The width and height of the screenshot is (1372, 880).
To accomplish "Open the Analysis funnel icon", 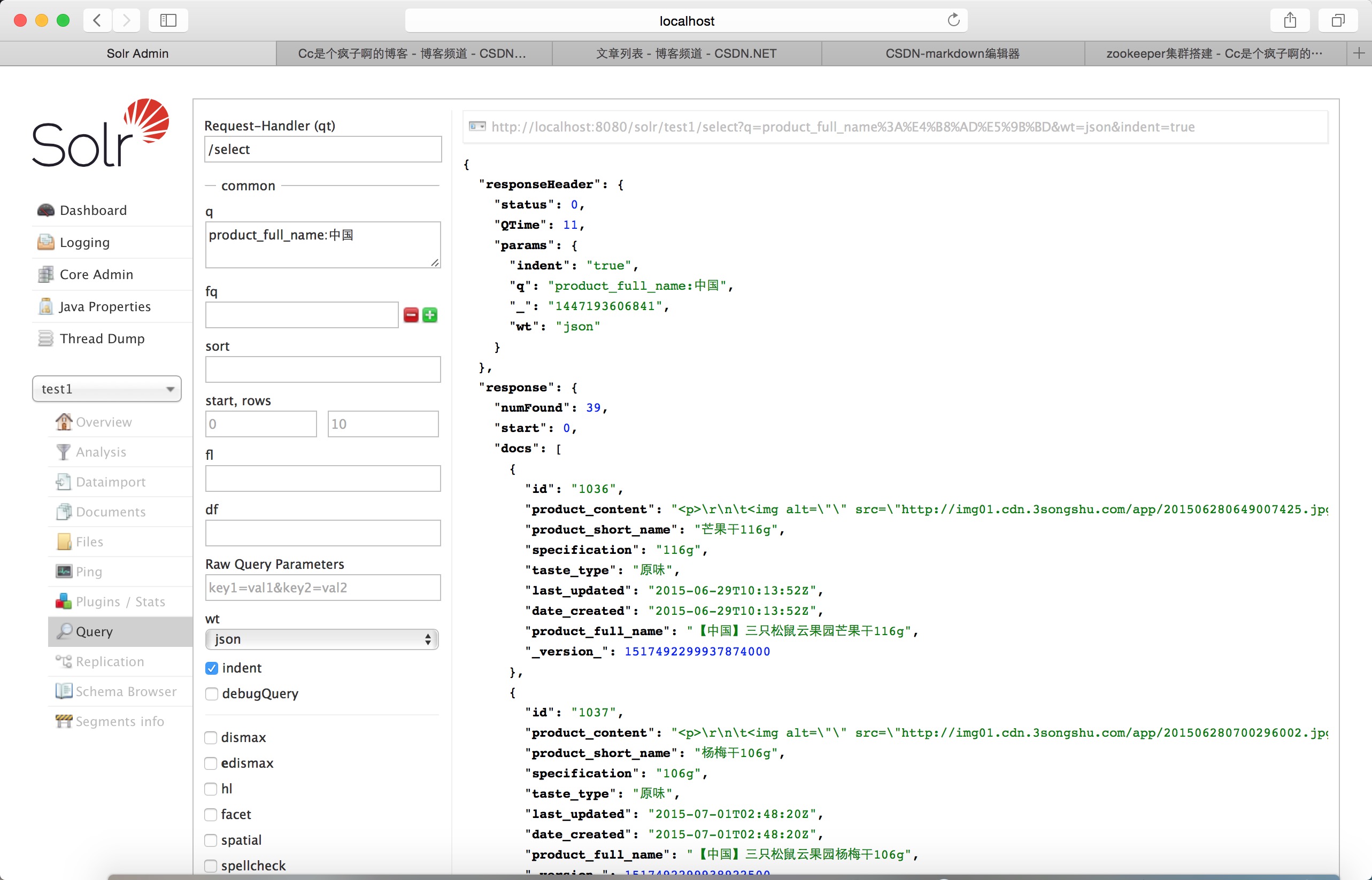I will coord(64,452).
